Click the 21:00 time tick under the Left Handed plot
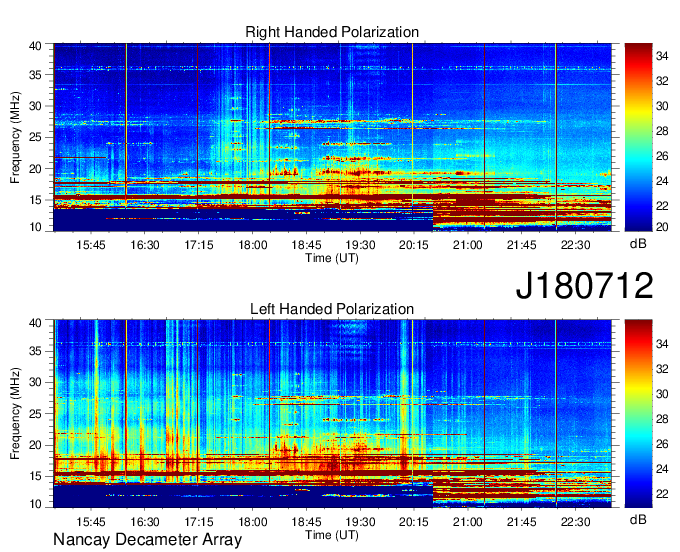The height and width of the screenshot is (552, 680). pyautogui.click(x=468, y=521)
